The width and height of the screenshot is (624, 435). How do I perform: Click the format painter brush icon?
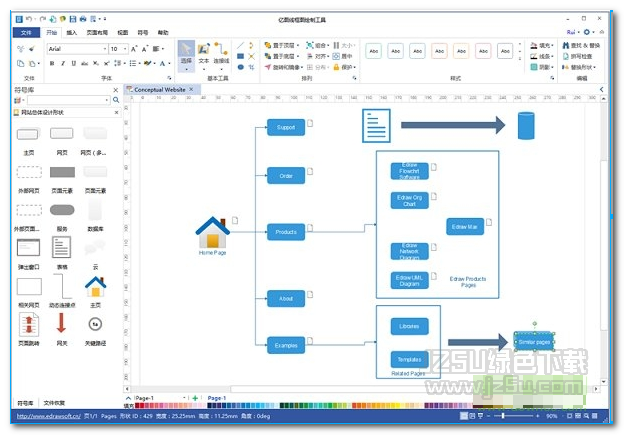pyautogui.click(x=32, y=49)
